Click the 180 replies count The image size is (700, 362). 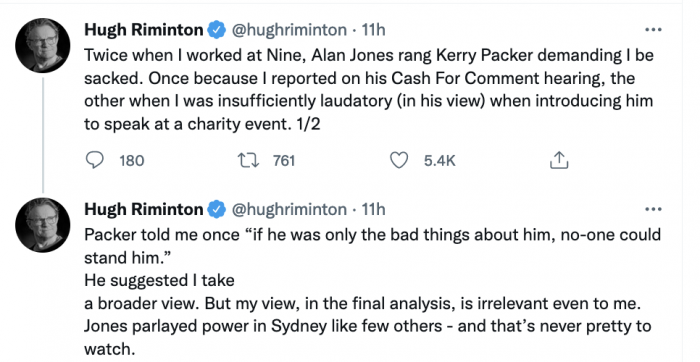[132, 161]
